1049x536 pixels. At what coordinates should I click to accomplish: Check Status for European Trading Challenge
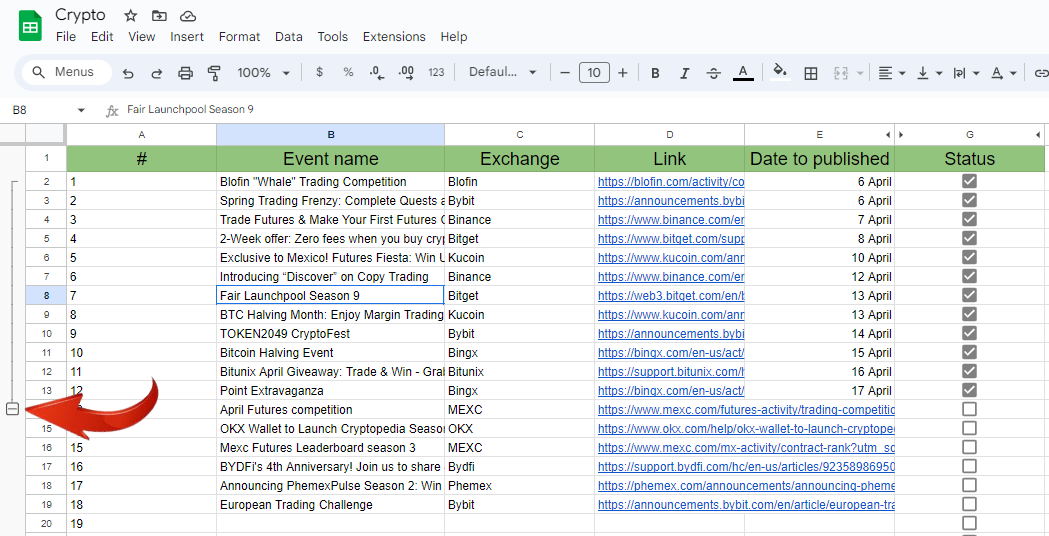(x=969, y=504)
